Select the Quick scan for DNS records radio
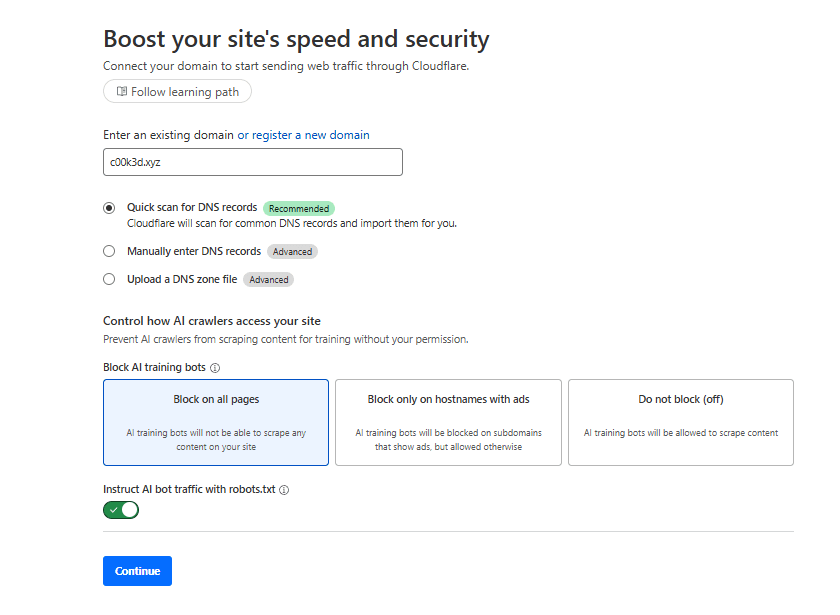This screenshot has width=840, height=615. pos(109,208)
